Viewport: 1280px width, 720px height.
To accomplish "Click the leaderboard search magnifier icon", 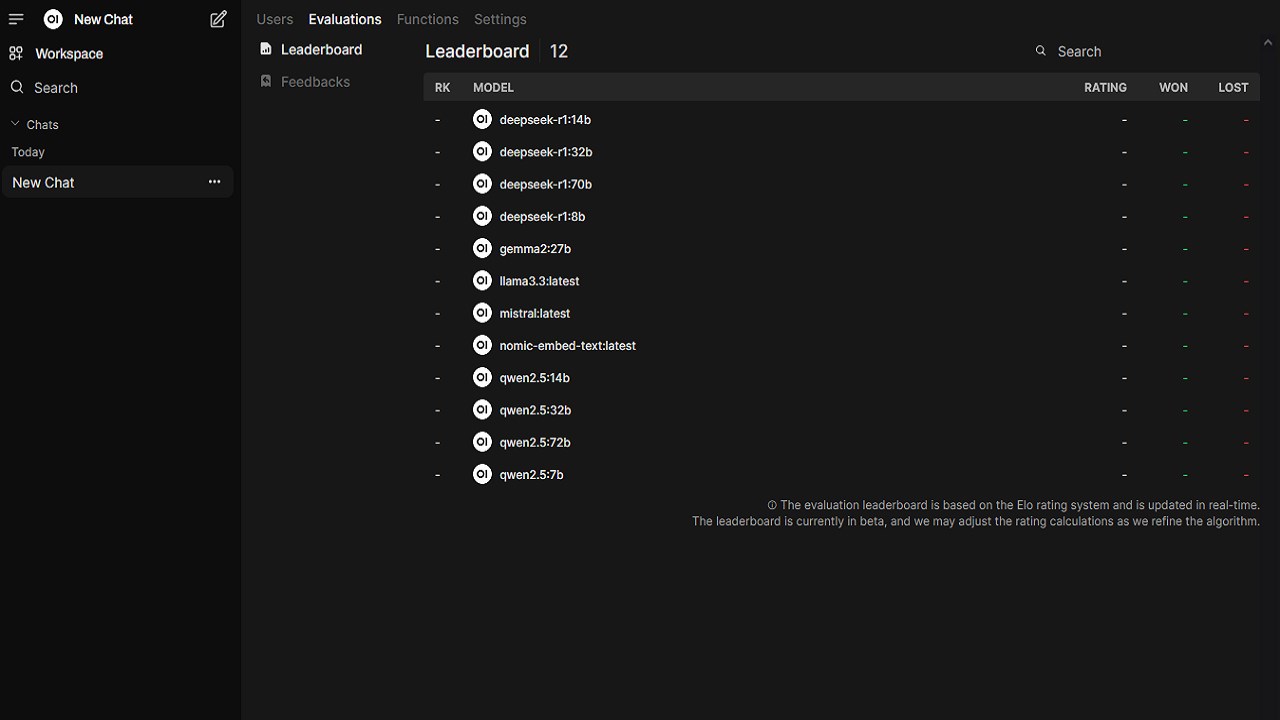I will pos(1041,51).
